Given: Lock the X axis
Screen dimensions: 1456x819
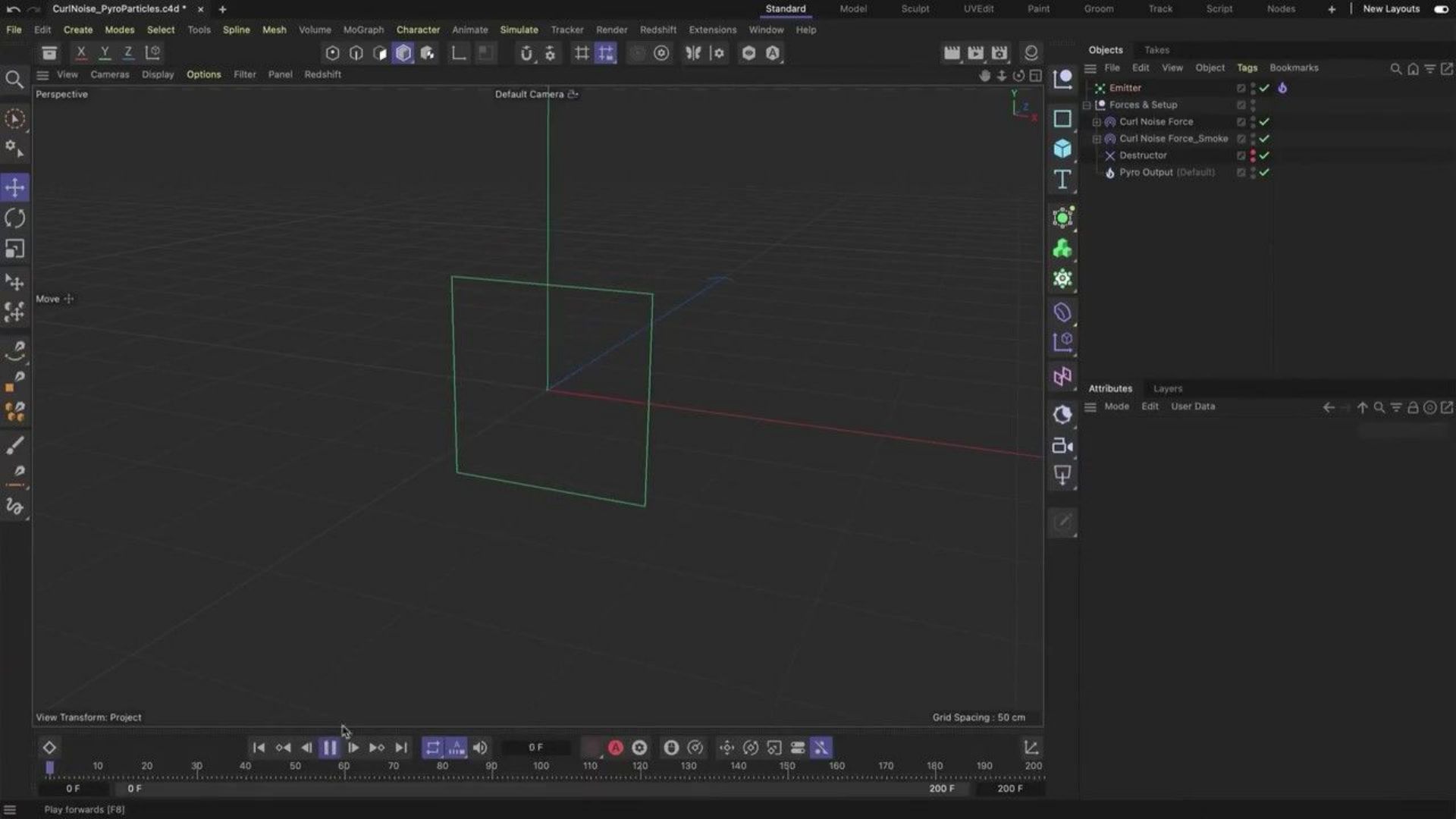Looking at the screenshot, I should [81, 52].
